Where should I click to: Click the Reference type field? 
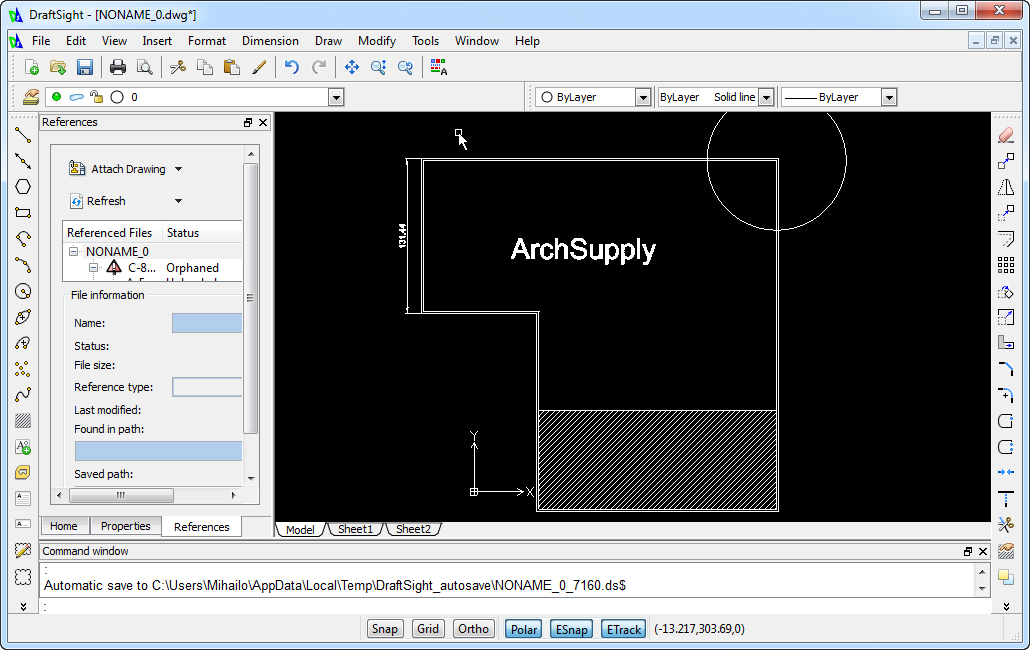point(207,387)
